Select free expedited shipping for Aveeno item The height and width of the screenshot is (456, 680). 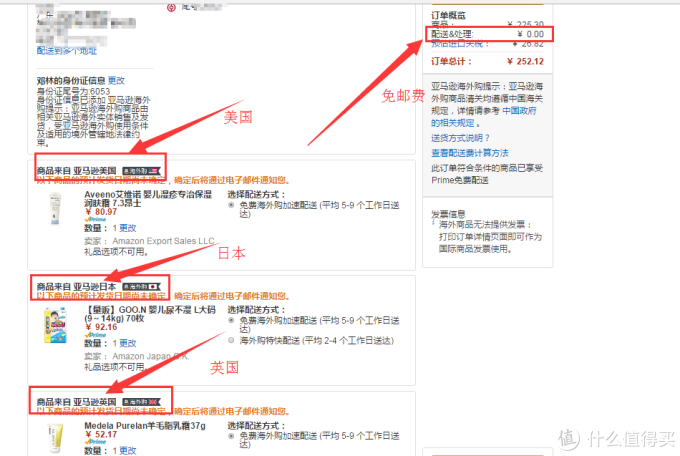[232, 205]
